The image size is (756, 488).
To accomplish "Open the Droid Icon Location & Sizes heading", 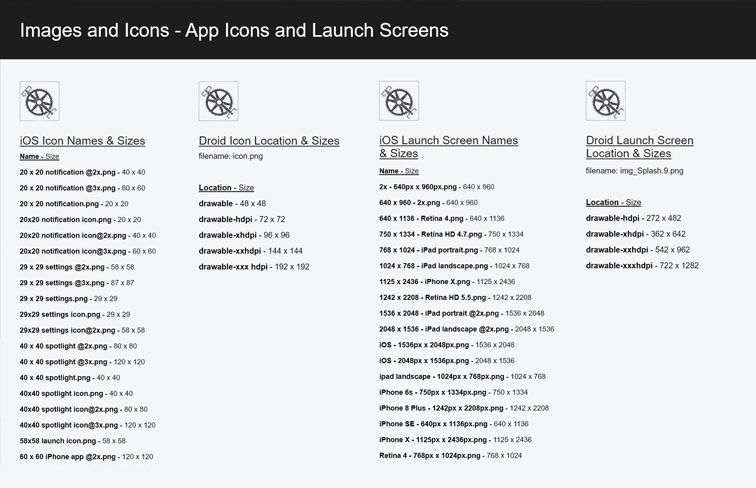I will pyautogui.click(x=268, y=141).
